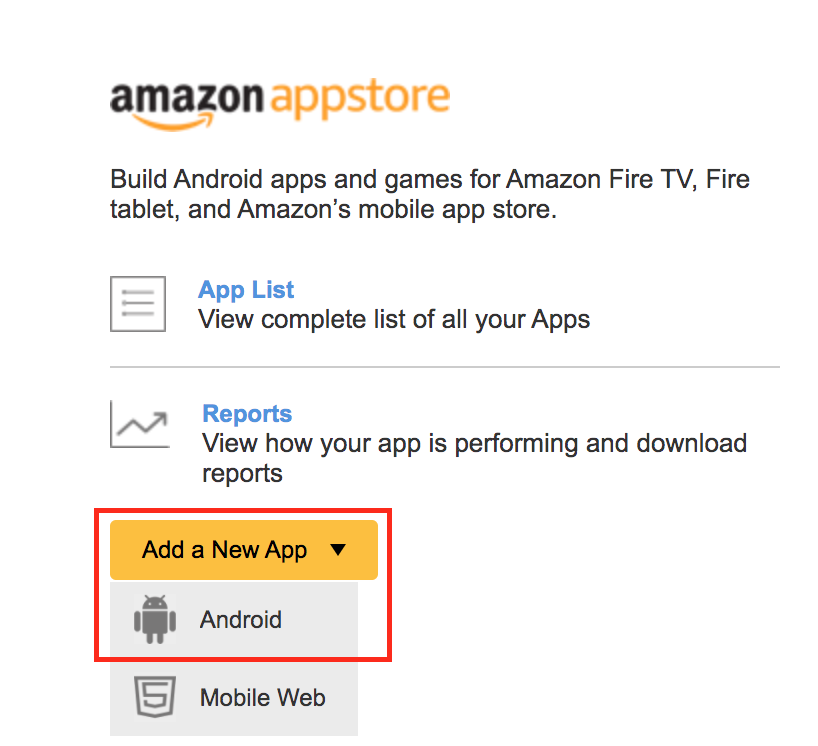Click the word "reports" under Reports description
This screenshot has height=746, width=818.
242,473
